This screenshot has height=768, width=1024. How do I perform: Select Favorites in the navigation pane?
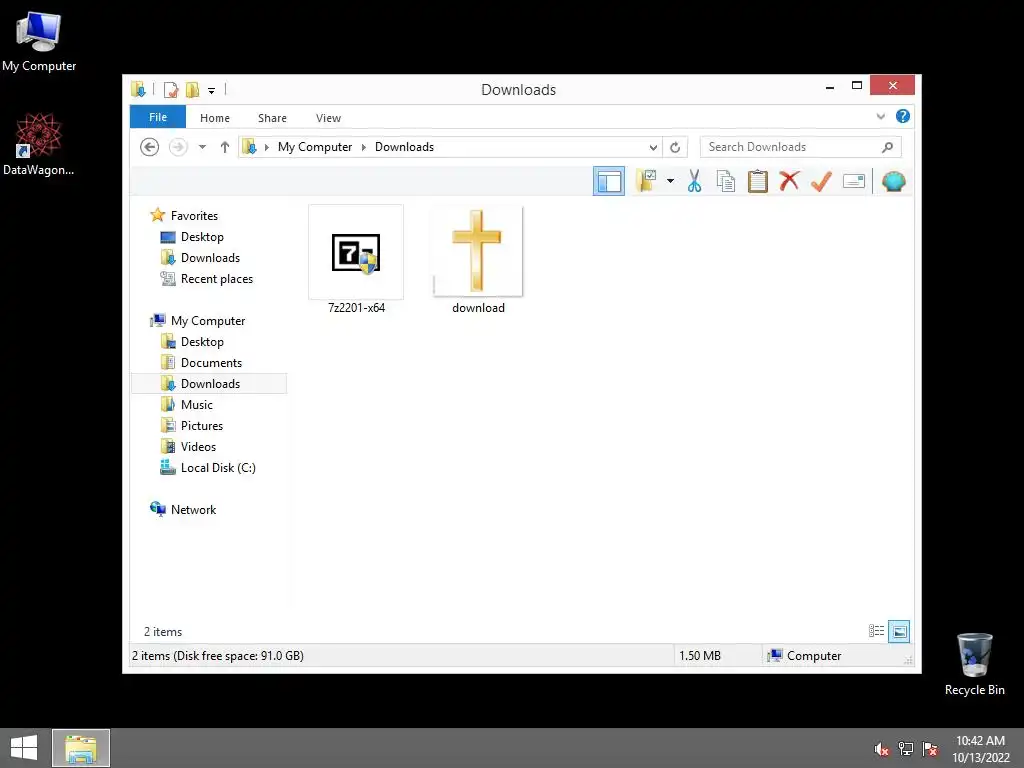point(194,216)
